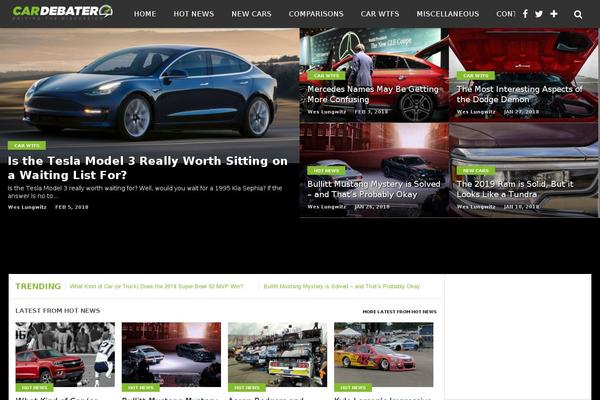Click author Wes Lungwitz under Tesla article

tap(27, 207)
